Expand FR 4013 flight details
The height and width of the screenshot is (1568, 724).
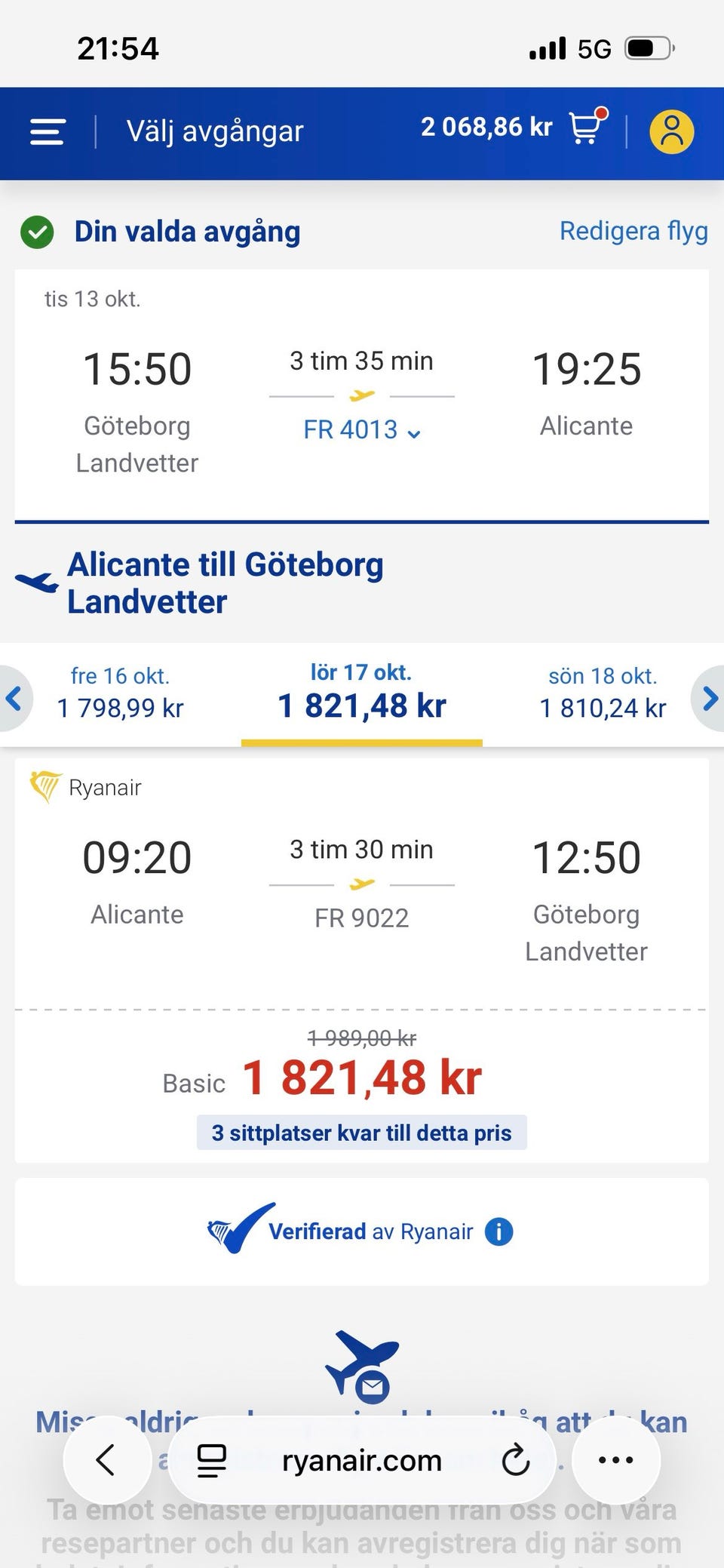pos(362,430)
